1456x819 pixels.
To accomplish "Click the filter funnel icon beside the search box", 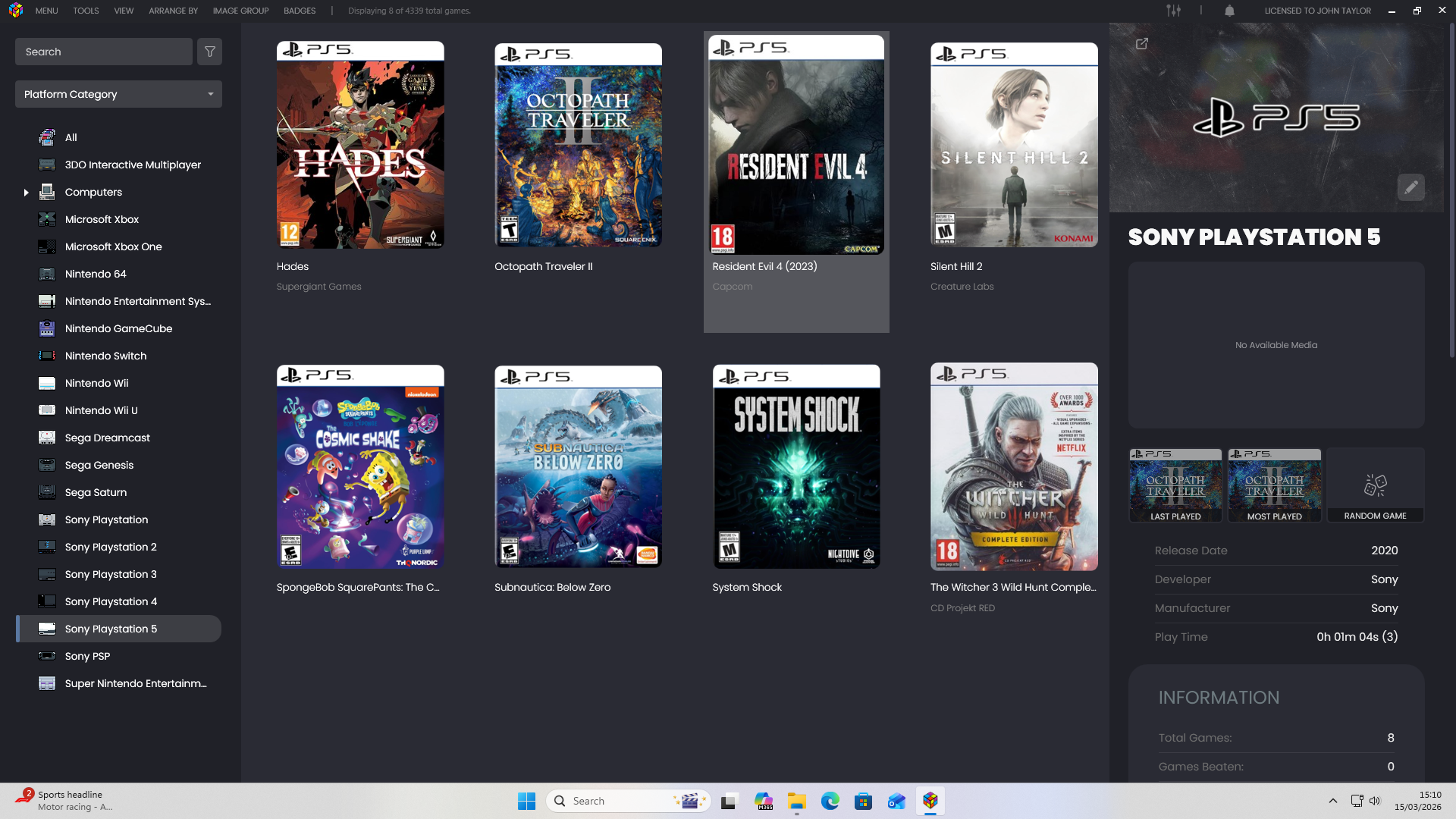I will 210,52.
